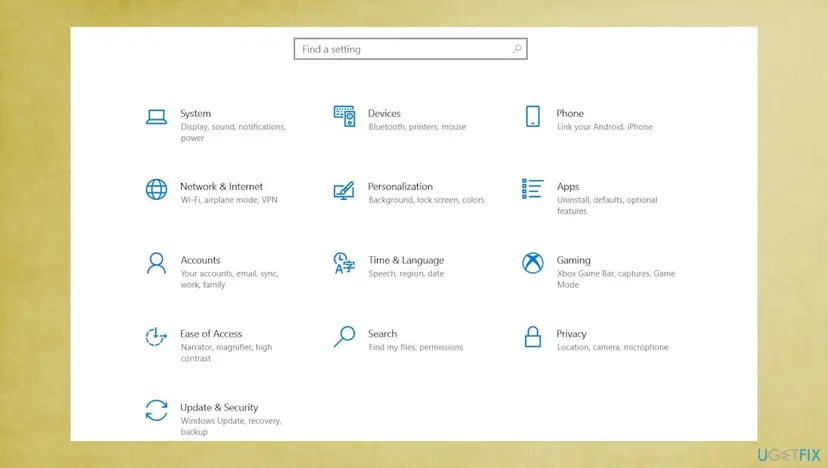Click 'Uninstall, defaults, optional features' description

607,205
